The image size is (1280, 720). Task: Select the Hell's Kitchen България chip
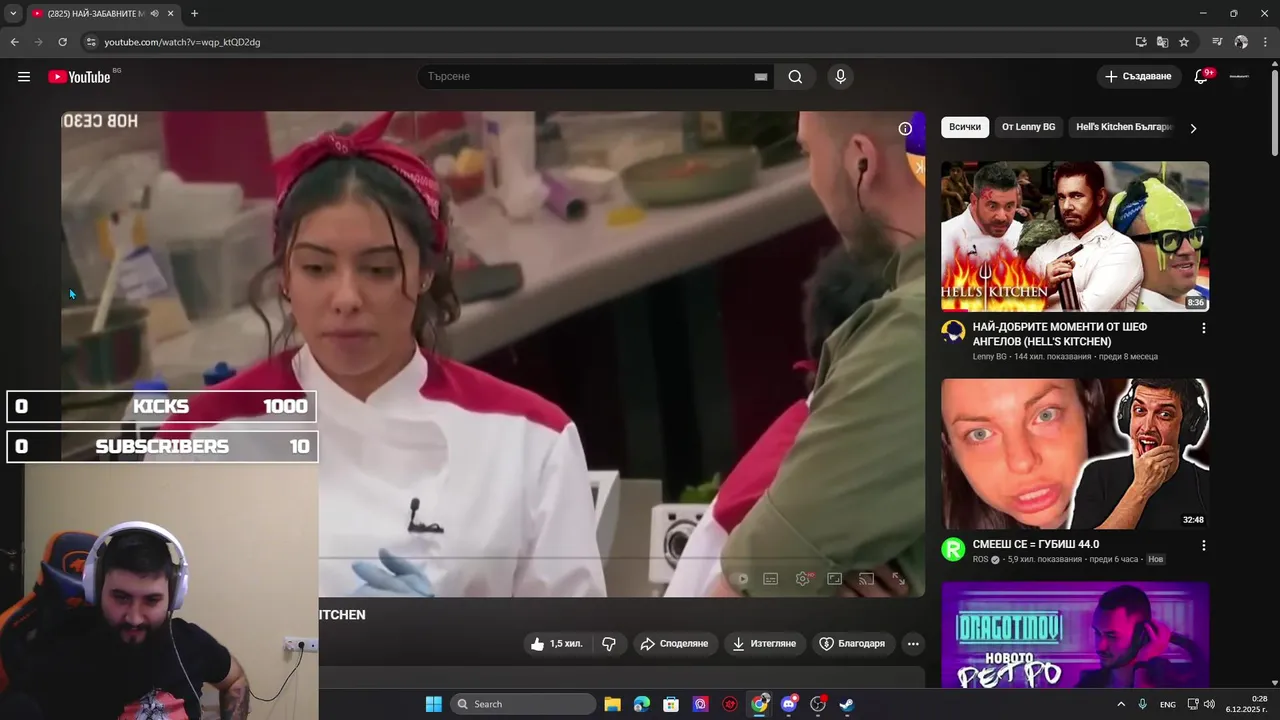[1123, 127]
